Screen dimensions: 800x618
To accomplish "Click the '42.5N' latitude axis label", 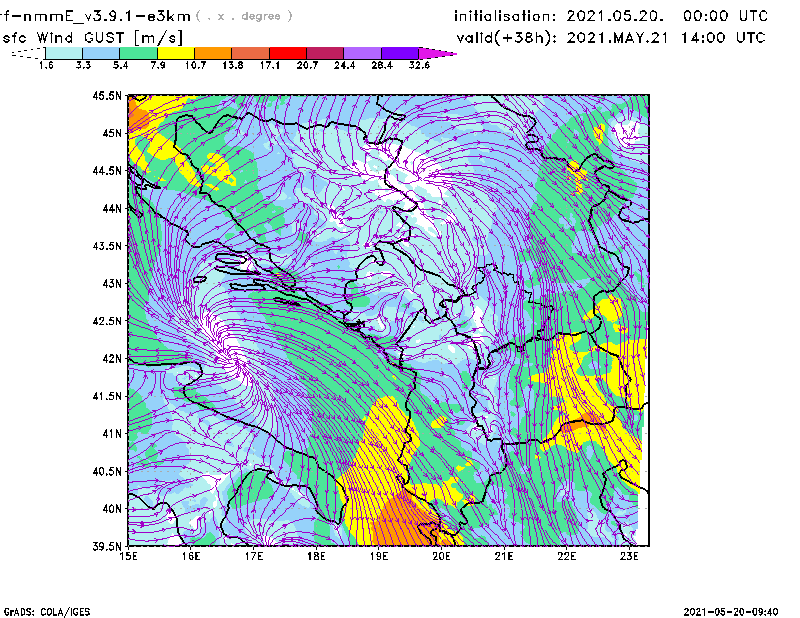I will (107, 321).
